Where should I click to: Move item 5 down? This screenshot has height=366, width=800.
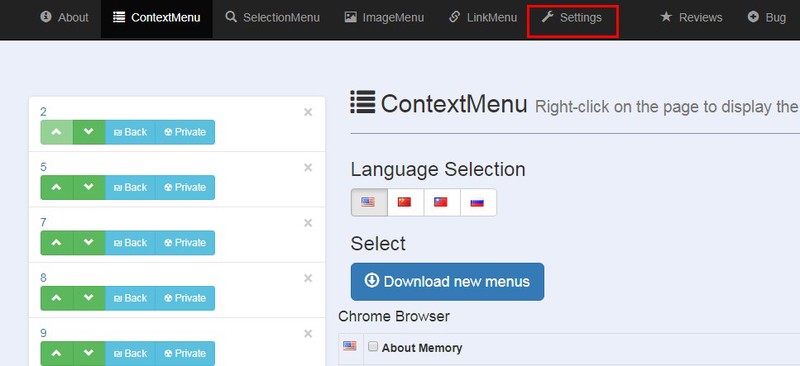[89, 187]
